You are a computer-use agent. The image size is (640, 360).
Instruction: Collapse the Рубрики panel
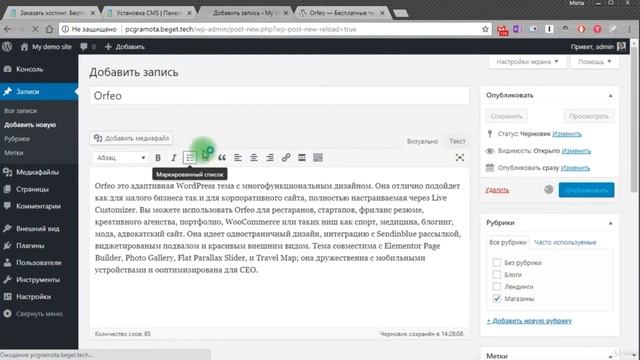(611, 223)
